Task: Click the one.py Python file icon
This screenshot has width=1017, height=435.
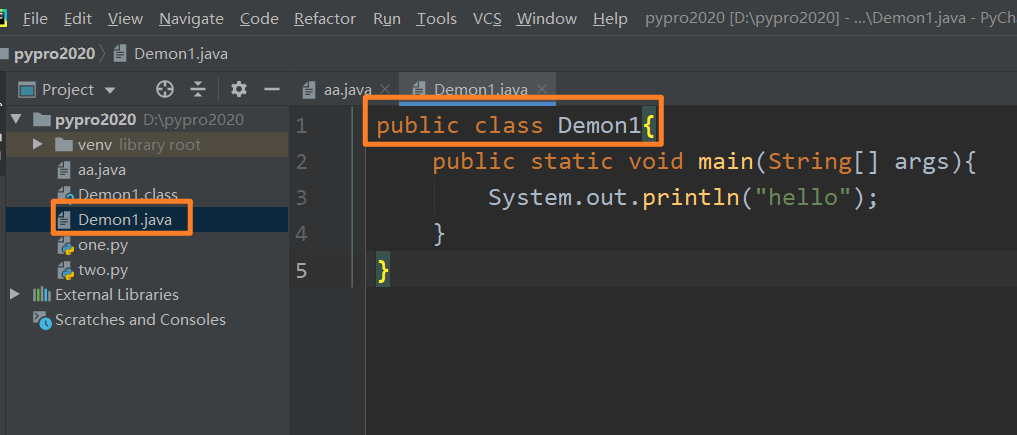Action: coord(65,246)
